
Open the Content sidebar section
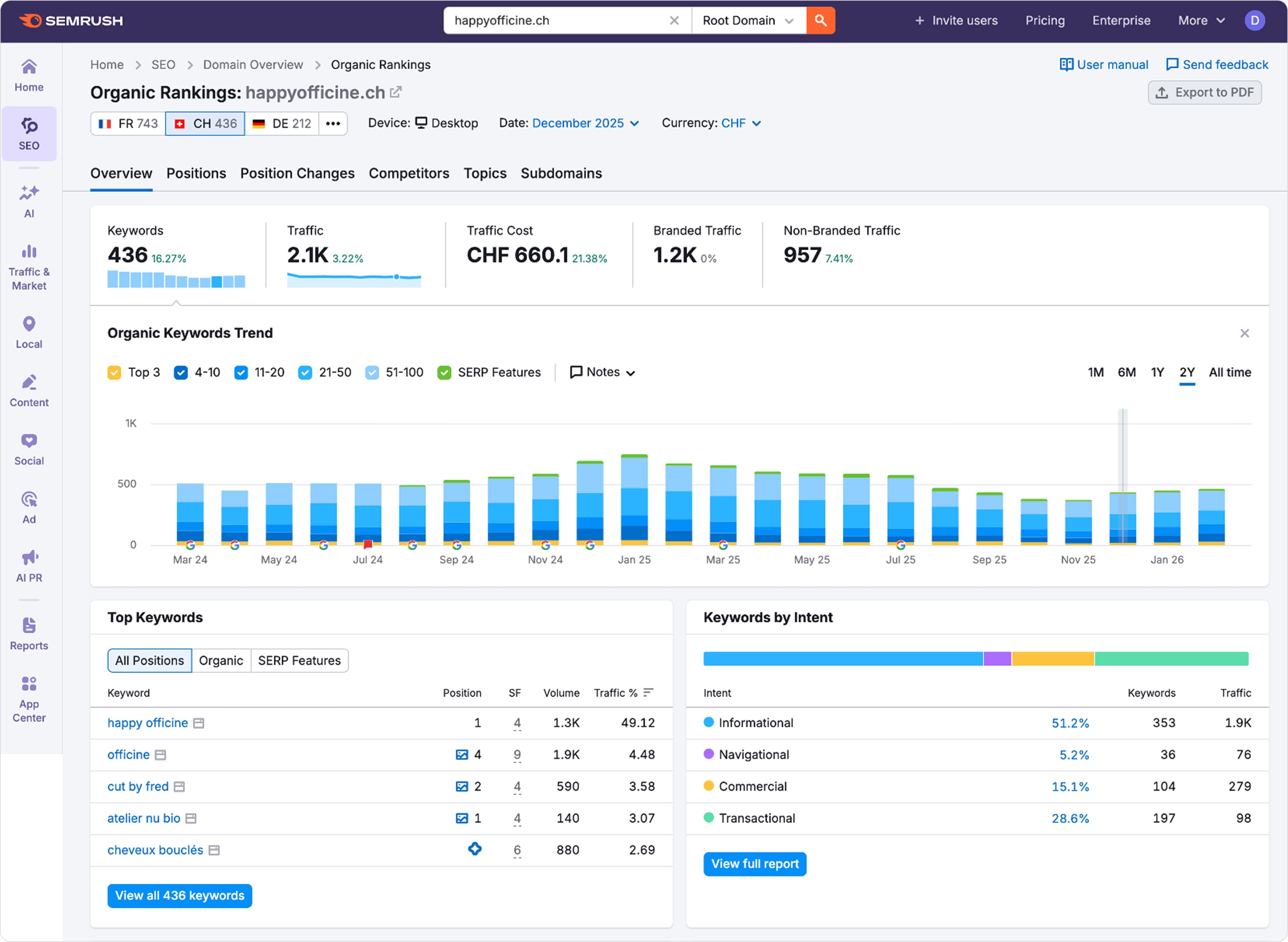(29, 391)
